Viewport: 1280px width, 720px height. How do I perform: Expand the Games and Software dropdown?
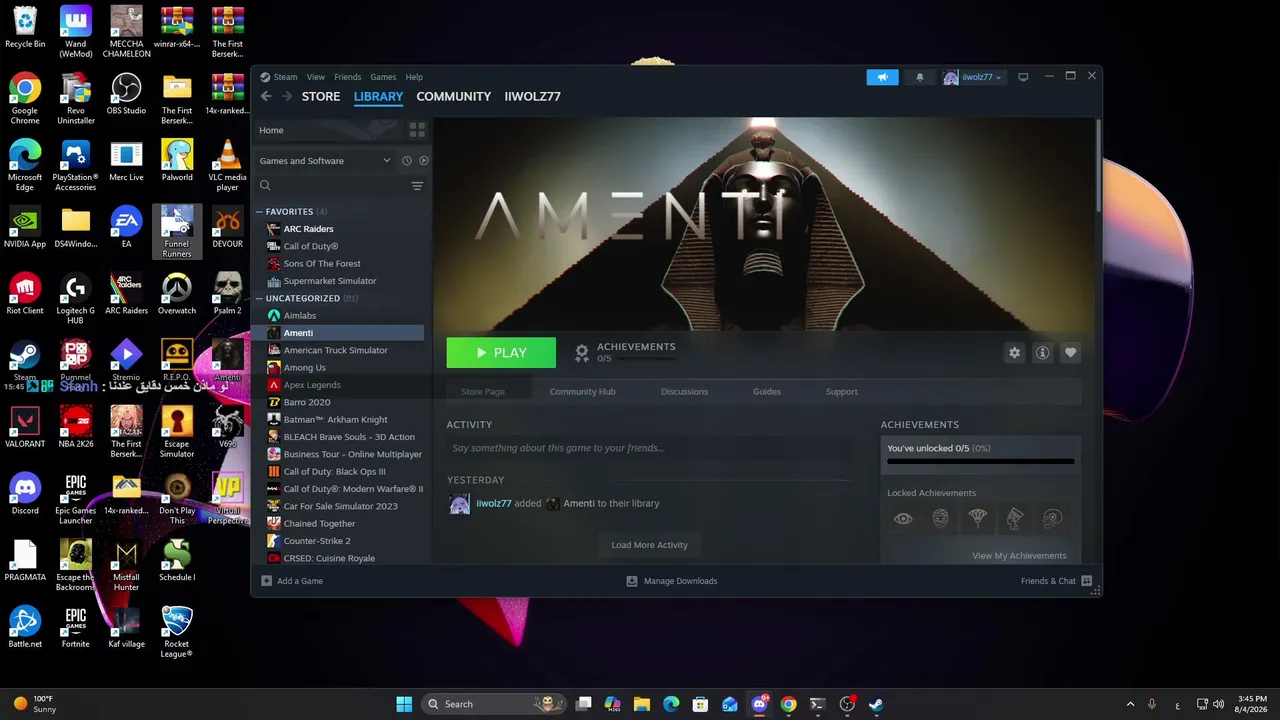(325, 161)
